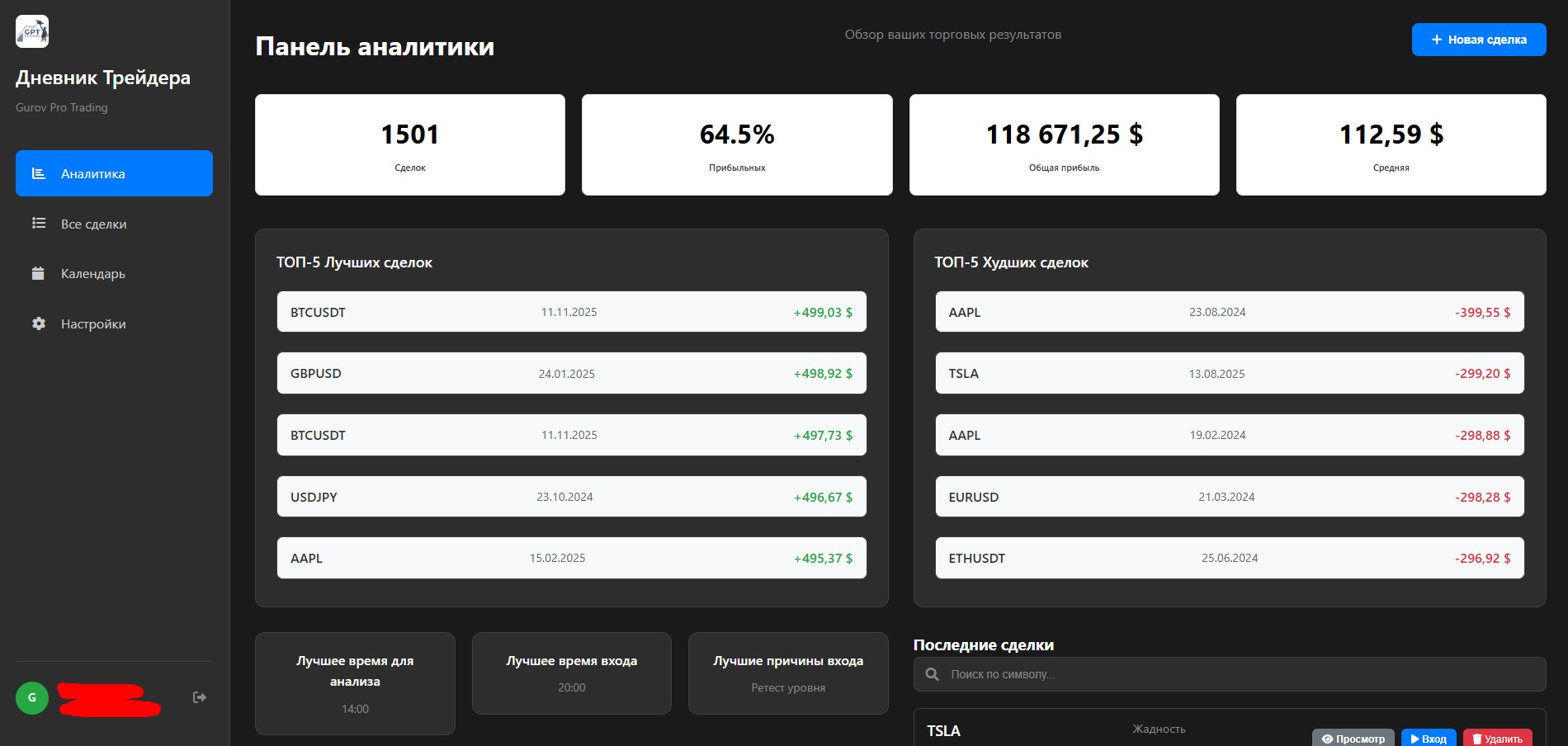Focus the Поиск по символу search field

click(x=1238, y=674)
